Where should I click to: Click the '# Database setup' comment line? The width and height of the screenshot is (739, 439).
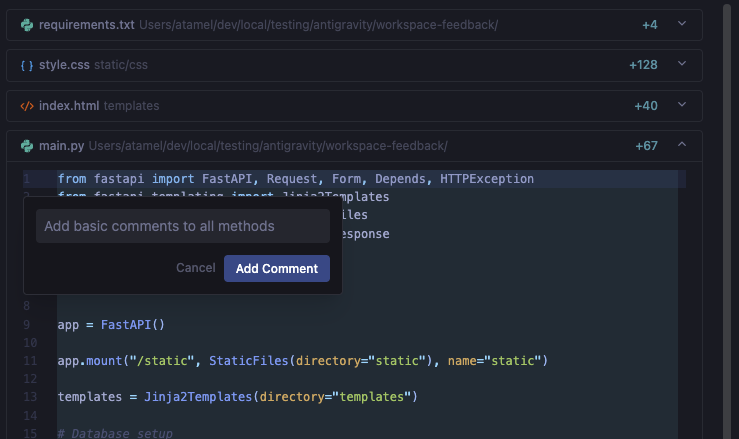(115, 433)
